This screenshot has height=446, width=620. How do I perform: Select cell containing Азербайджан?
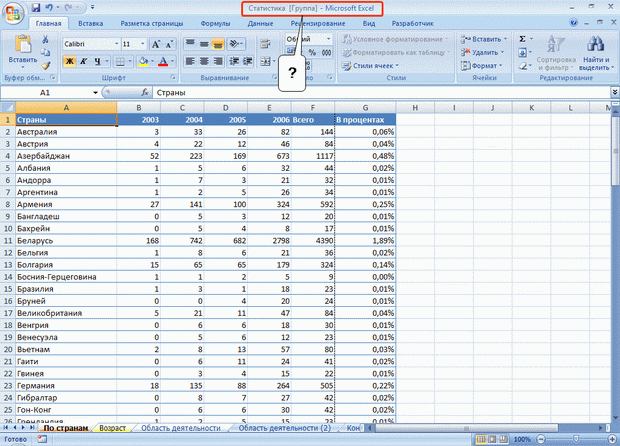pyautogui.click(x=66, y=156)
